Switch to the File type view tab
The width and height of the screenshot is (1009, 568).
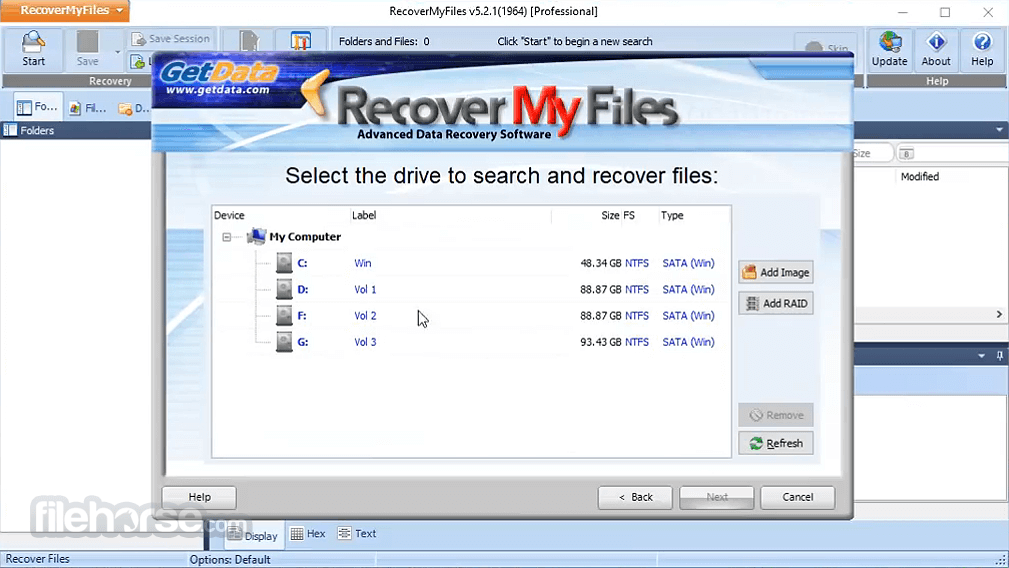point(88,108)
